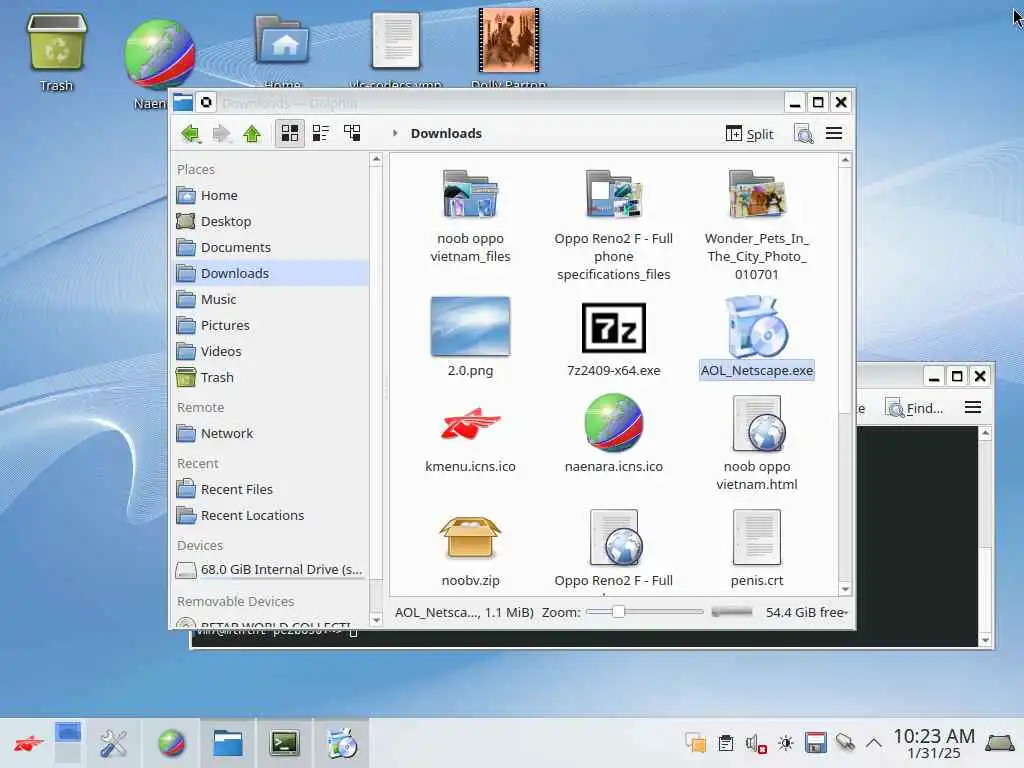Expand hidden system tray icons arrow

(x=874, y=743)
